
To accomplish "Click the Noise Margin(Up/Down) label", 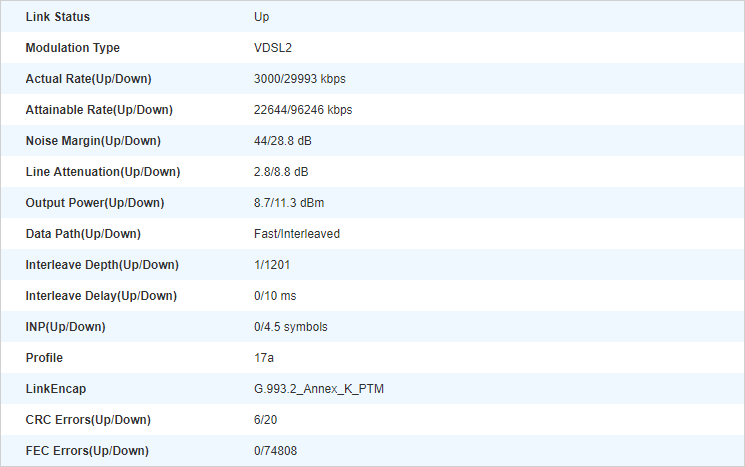I will tap(93, 141).
